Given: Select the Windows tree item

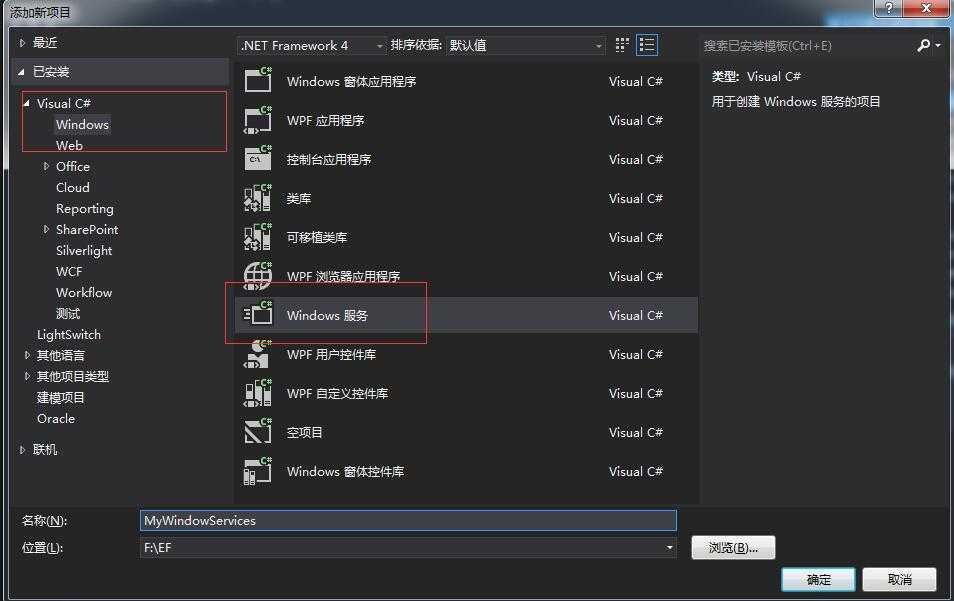Looking at the screenshot, I should point(82,125).
